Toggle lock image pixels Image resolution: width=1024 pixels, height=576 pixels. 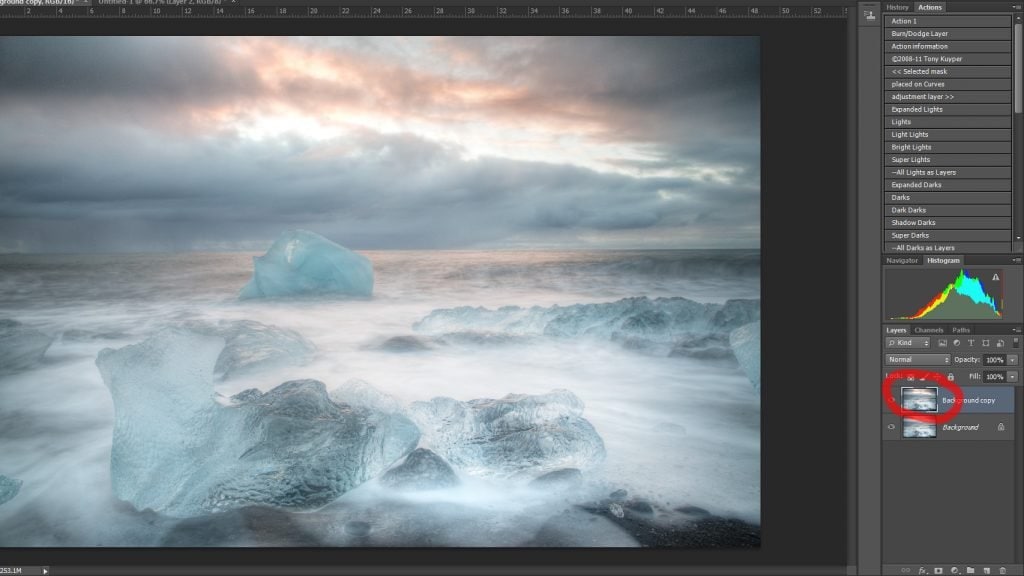click(923, 377)
